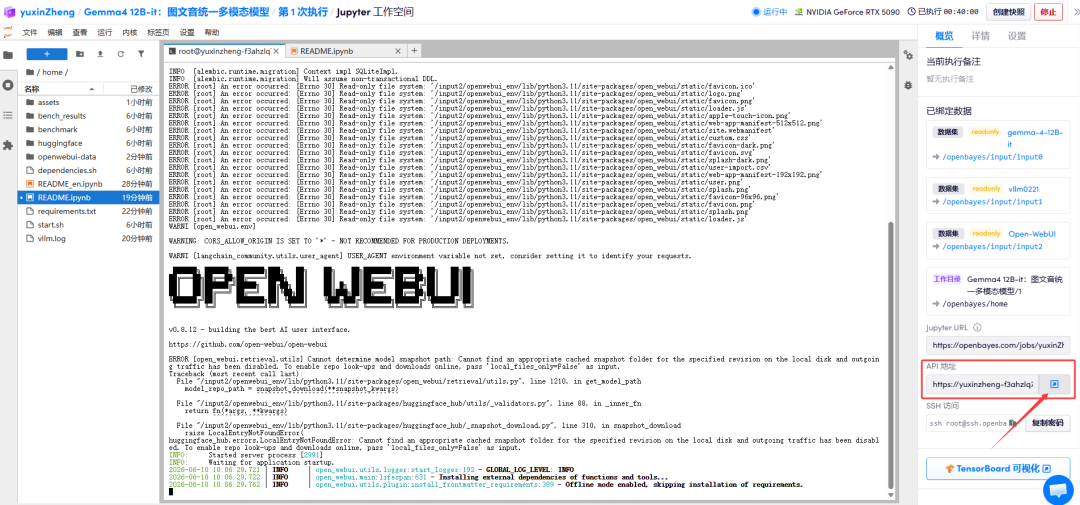Switch to the 详情 tab

click(981, 37)
